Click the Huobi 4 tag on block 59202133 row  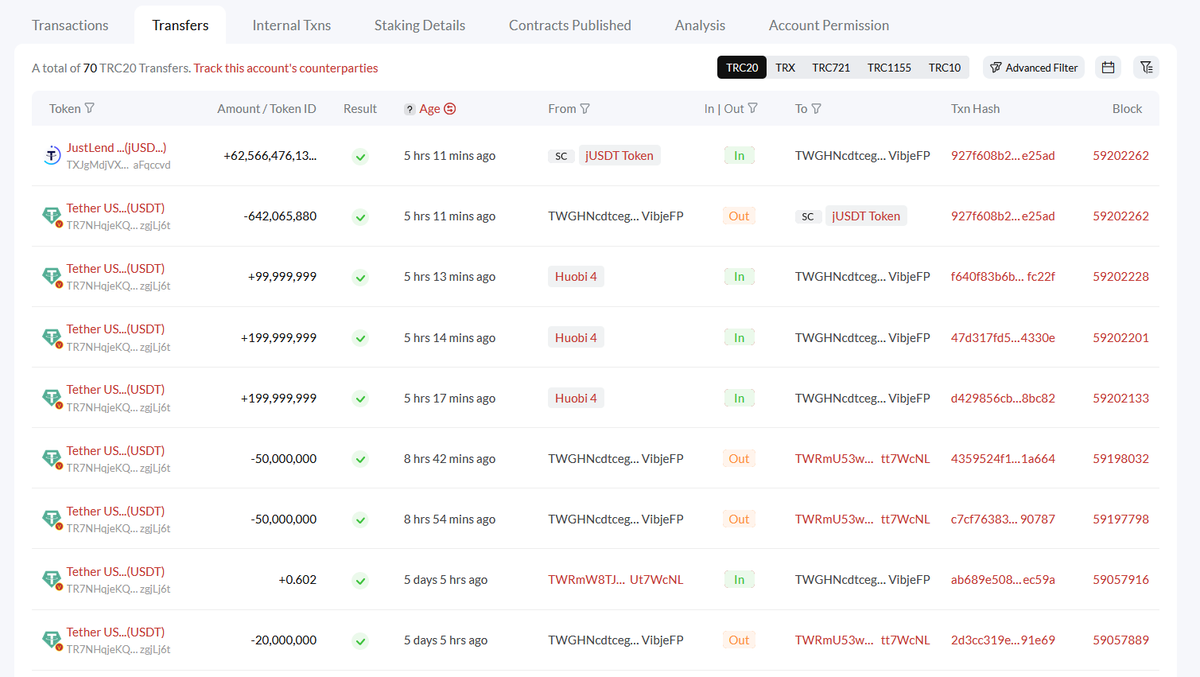pos(576,398)
